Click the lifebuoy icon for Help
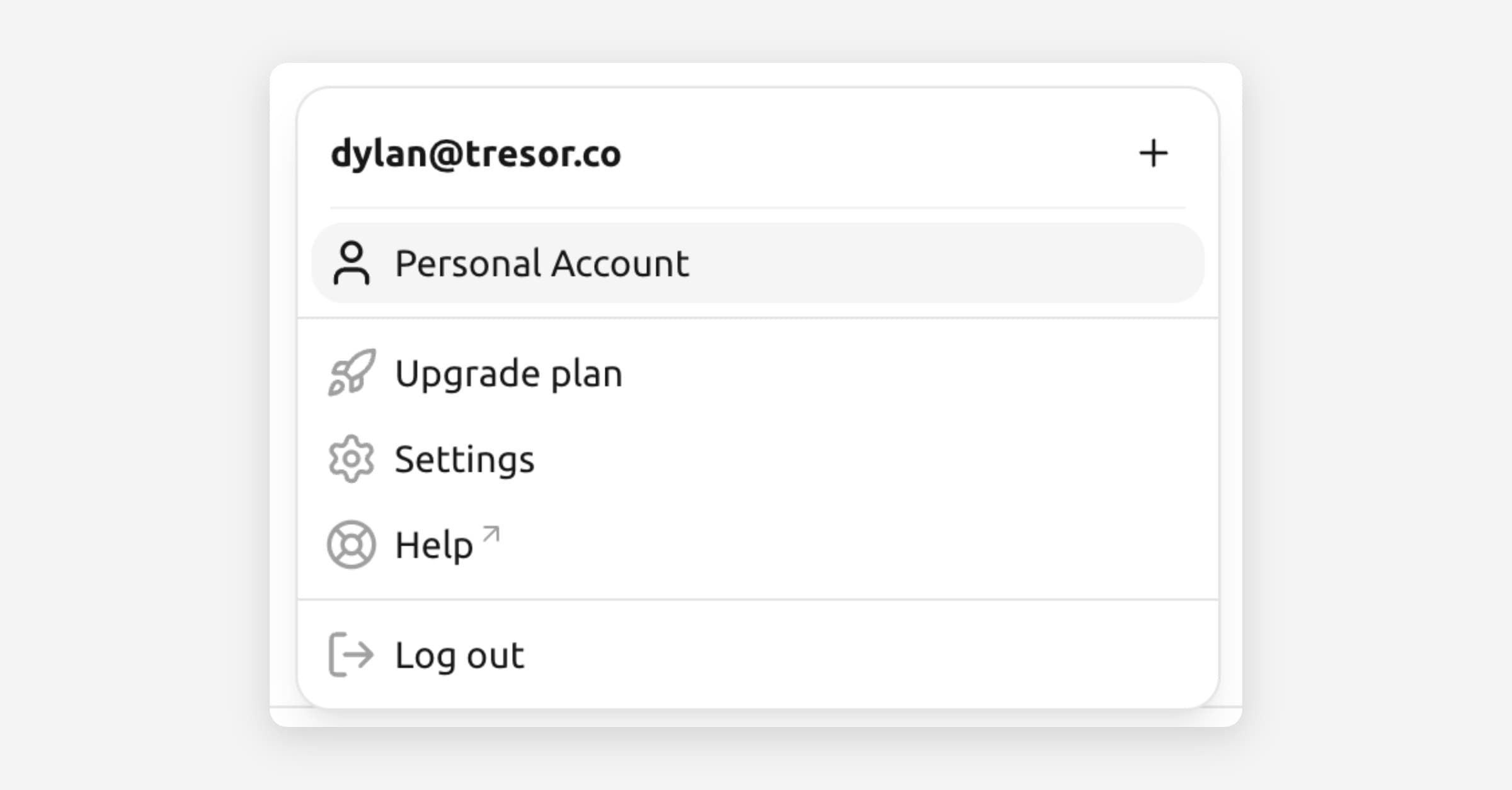This screenshot has width=1512, height=790. coord(351,544)
